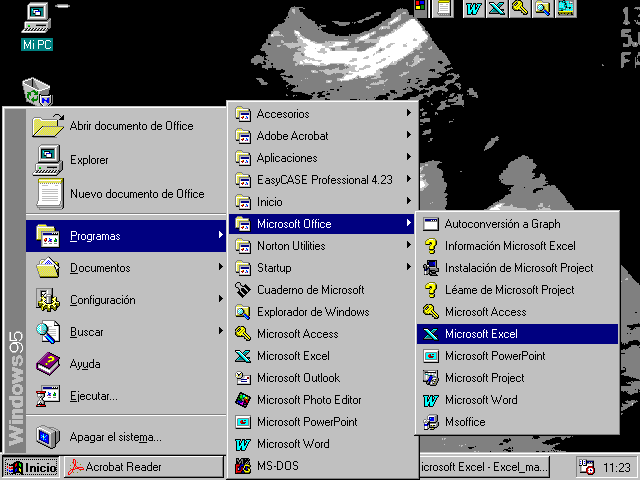Expand the Adobe Acrobat folder arrow
The height and width of the screenshot is (480, 640).
(x=409, y=135)
